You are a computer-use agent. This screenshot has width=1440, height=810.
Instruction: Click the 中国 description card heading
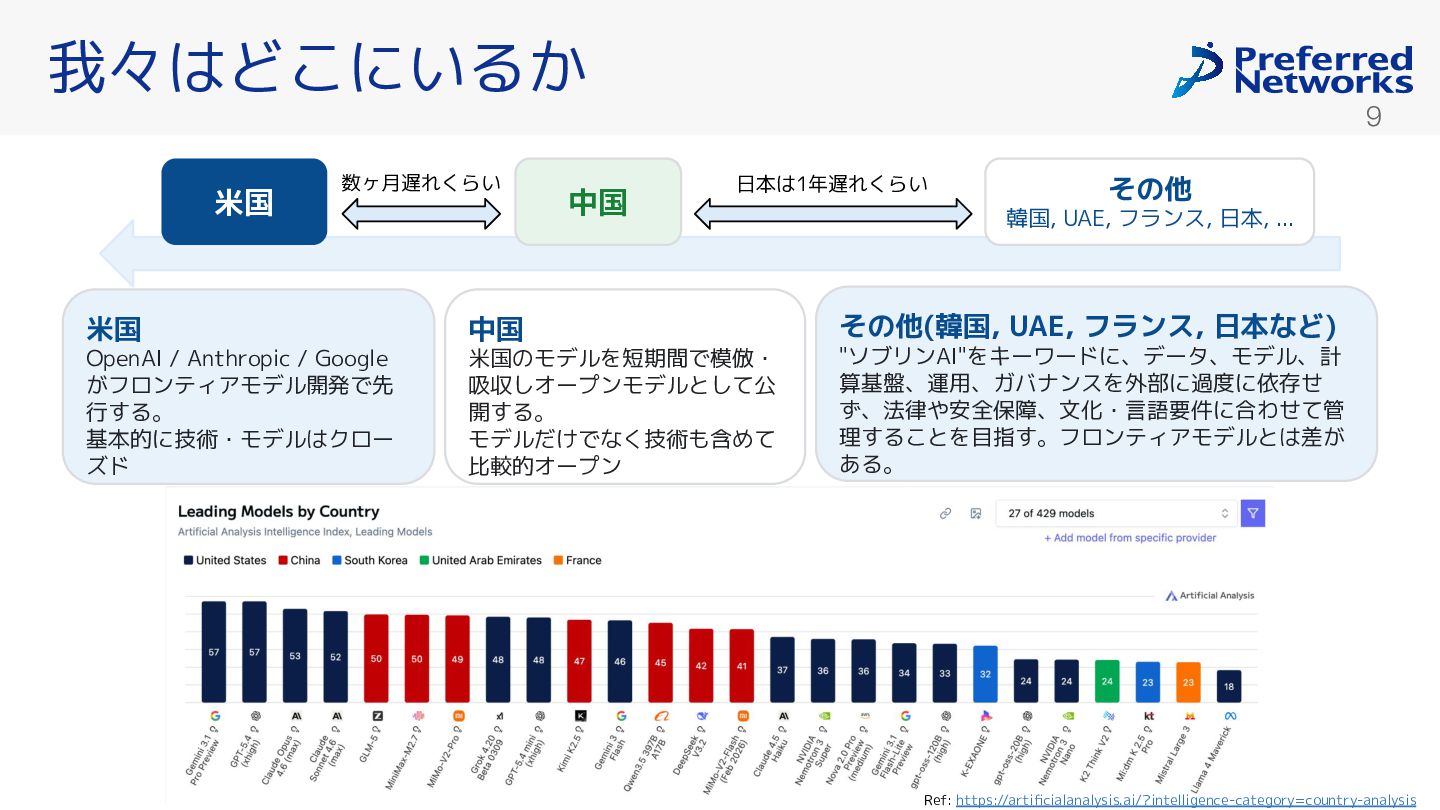[496, 329]
